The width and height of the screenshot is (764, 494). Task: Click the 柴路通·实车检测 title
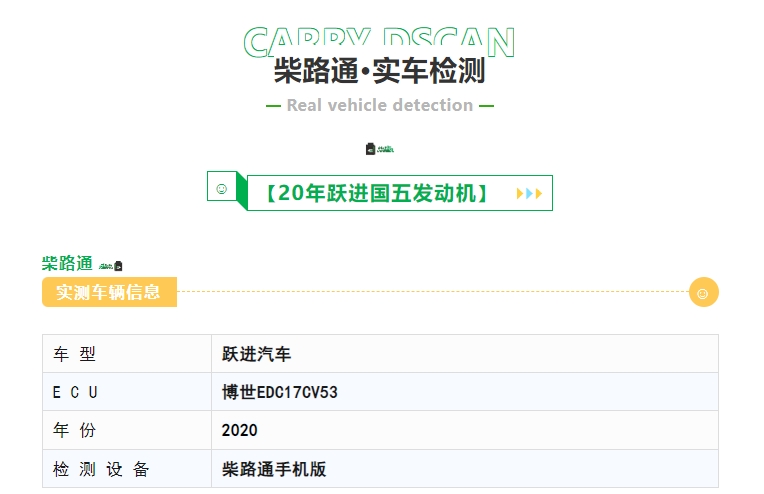pos(380,71)
